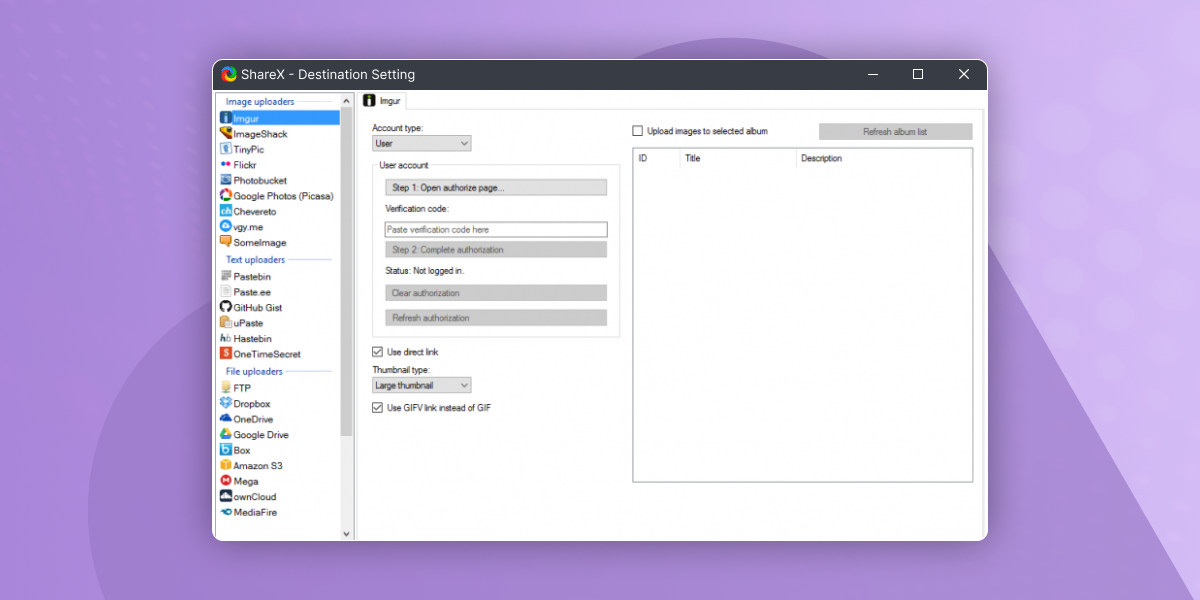Click the Title column header
1200x600 pixels.
(x=738, y=158)
